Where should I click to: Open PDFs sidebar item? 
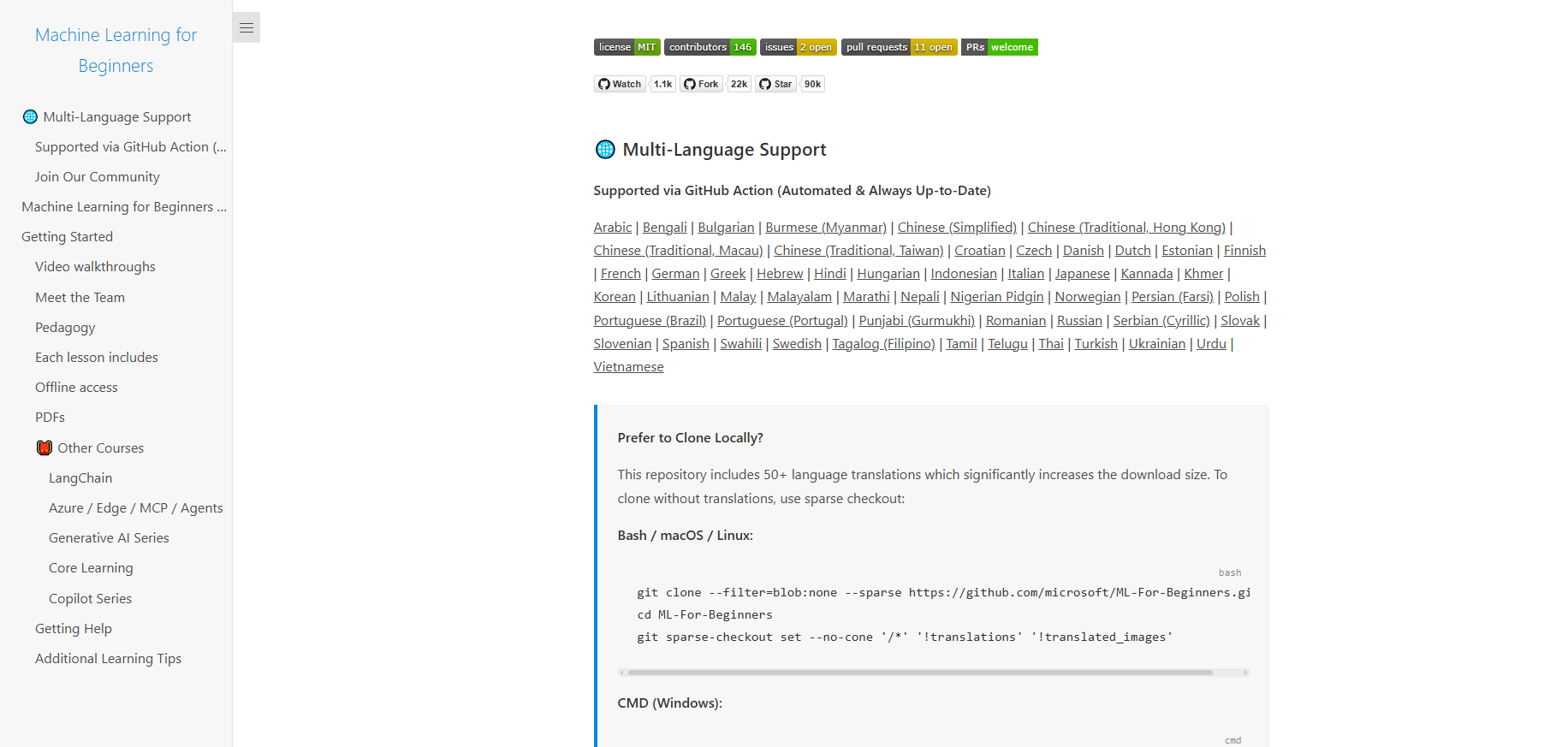click(x=50, y=418)
